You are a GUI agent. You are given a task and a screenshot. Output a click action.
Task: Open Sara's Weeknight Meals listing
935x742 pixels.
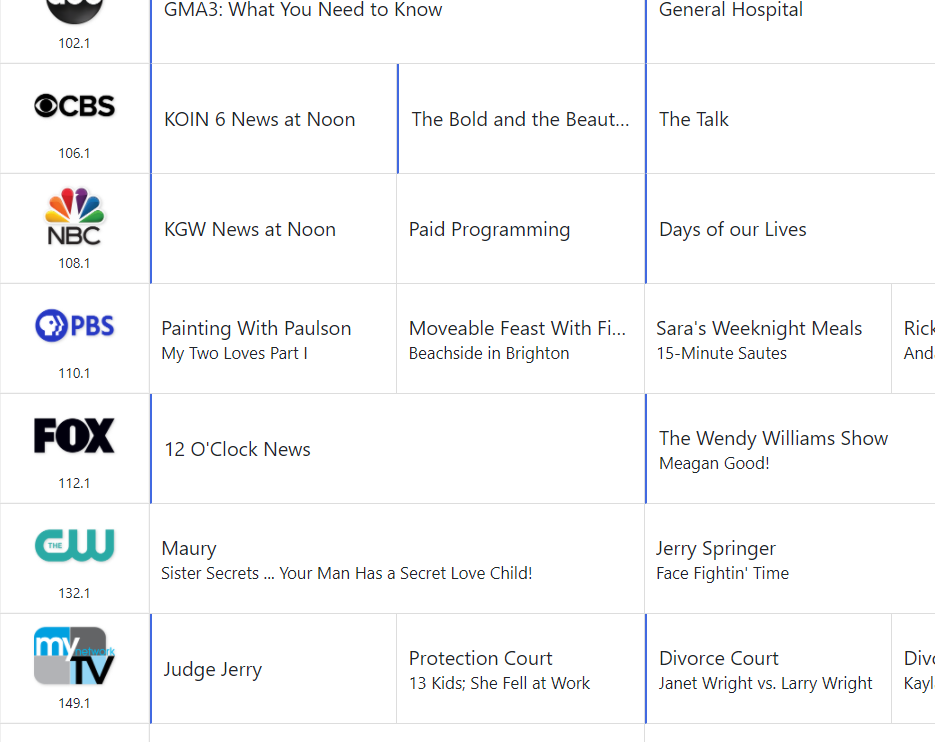click(x=759, y=338)
